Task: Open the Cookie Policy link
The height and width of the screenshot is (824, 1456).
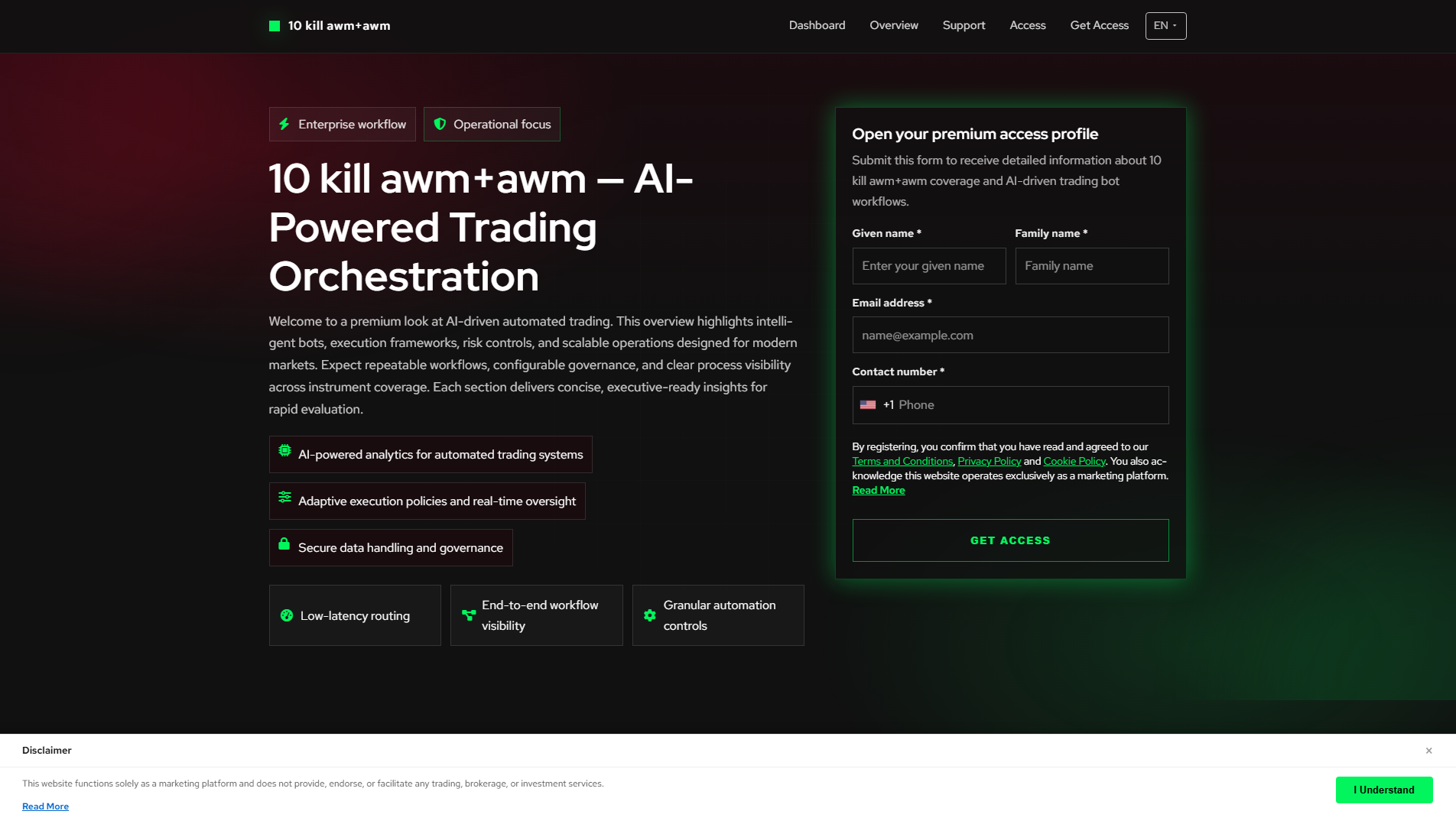Action: pos(1074,461)
